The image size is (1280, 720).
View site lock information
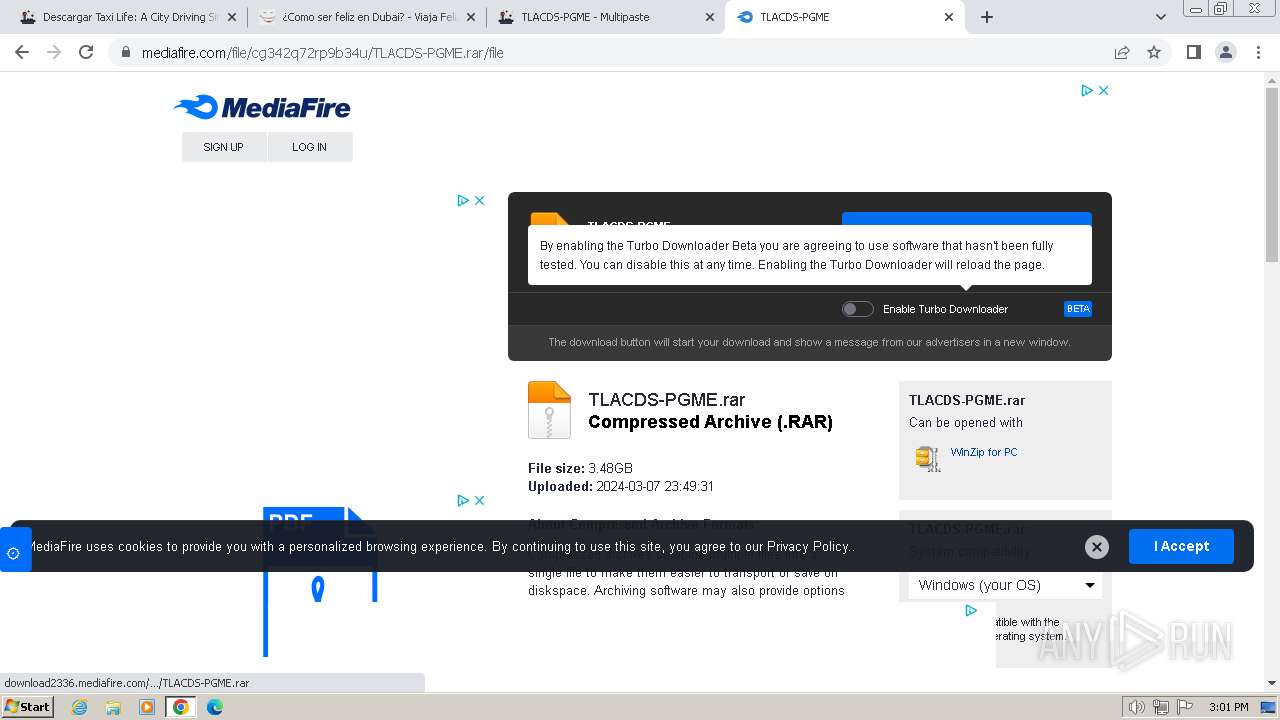(126, 52)
